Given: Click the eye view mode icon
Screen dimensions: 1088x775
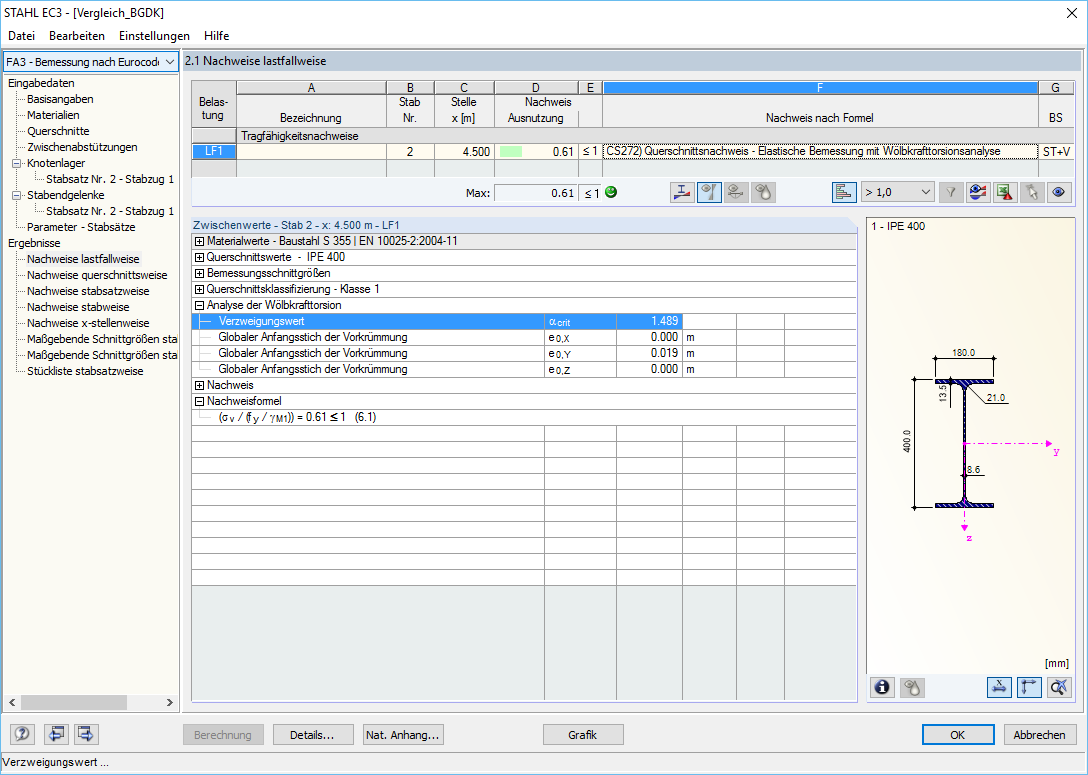Looking at the screenshot, I should click(x=1058, y=192).
